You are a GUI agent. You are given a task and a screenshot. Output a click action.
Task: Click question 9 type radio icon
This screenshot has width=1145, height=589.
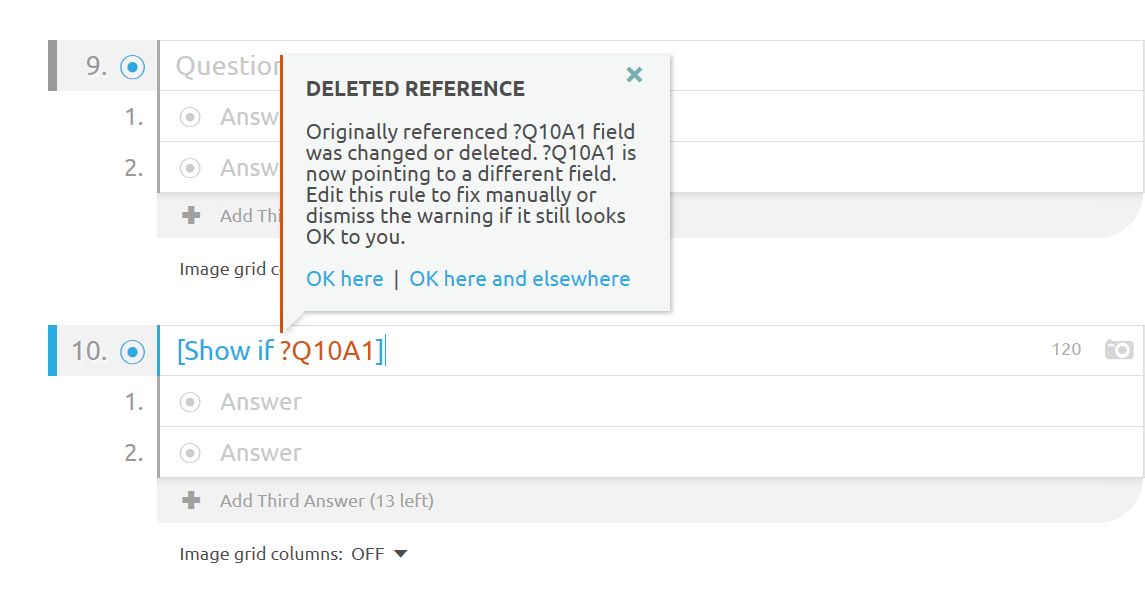click(x=132, y=67)
